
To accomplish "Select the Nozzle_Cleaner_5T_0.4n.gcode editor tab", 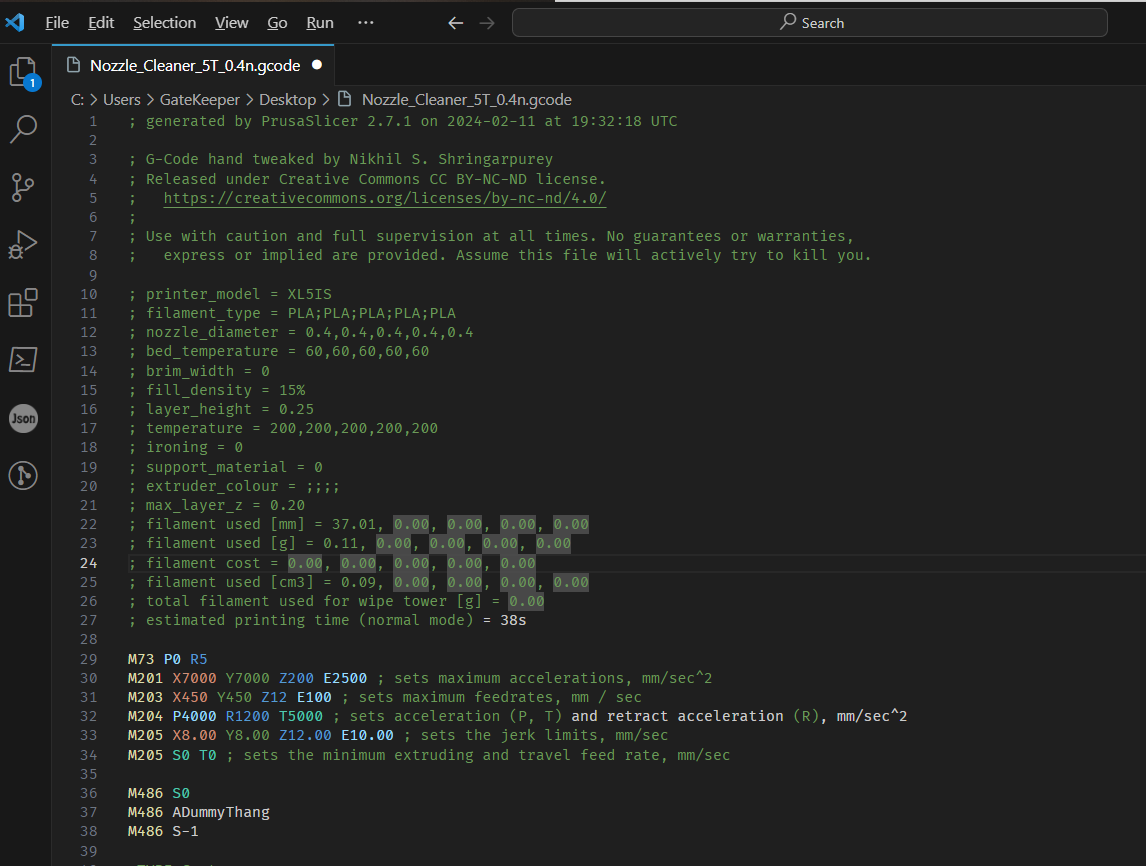I will point(194,65).
